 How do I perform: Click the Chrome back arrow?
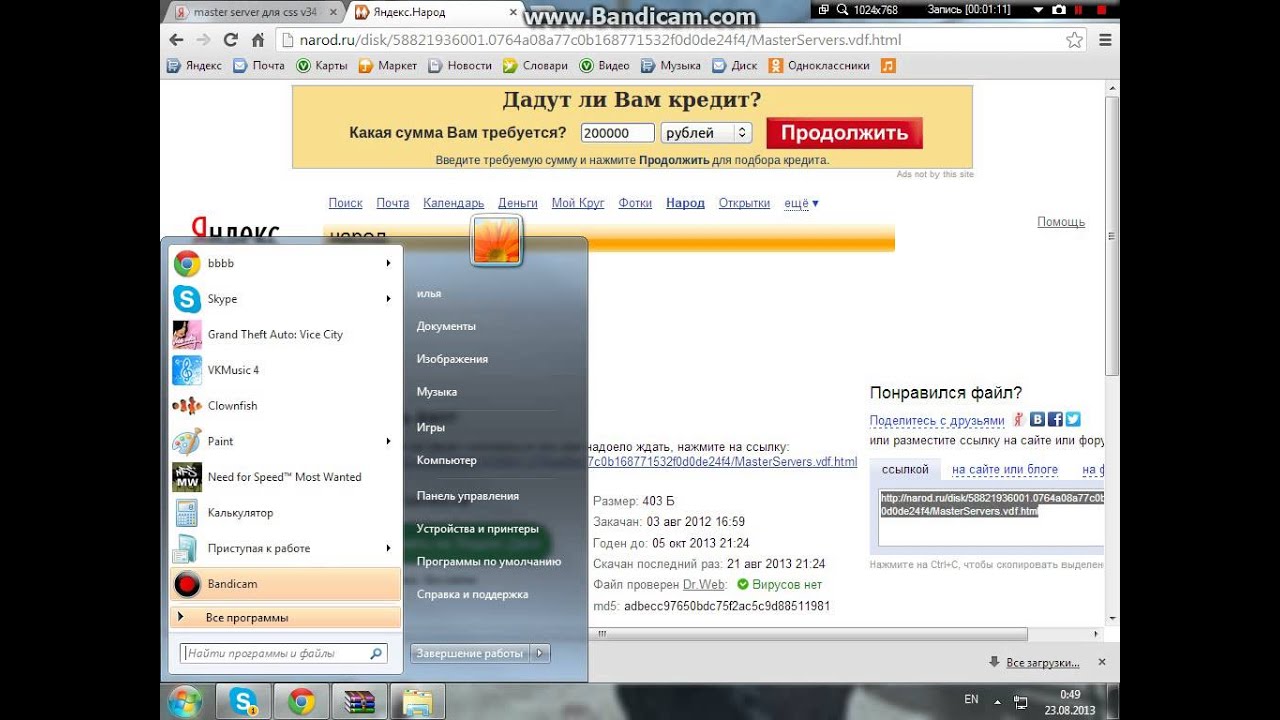(x=176, y=40)
